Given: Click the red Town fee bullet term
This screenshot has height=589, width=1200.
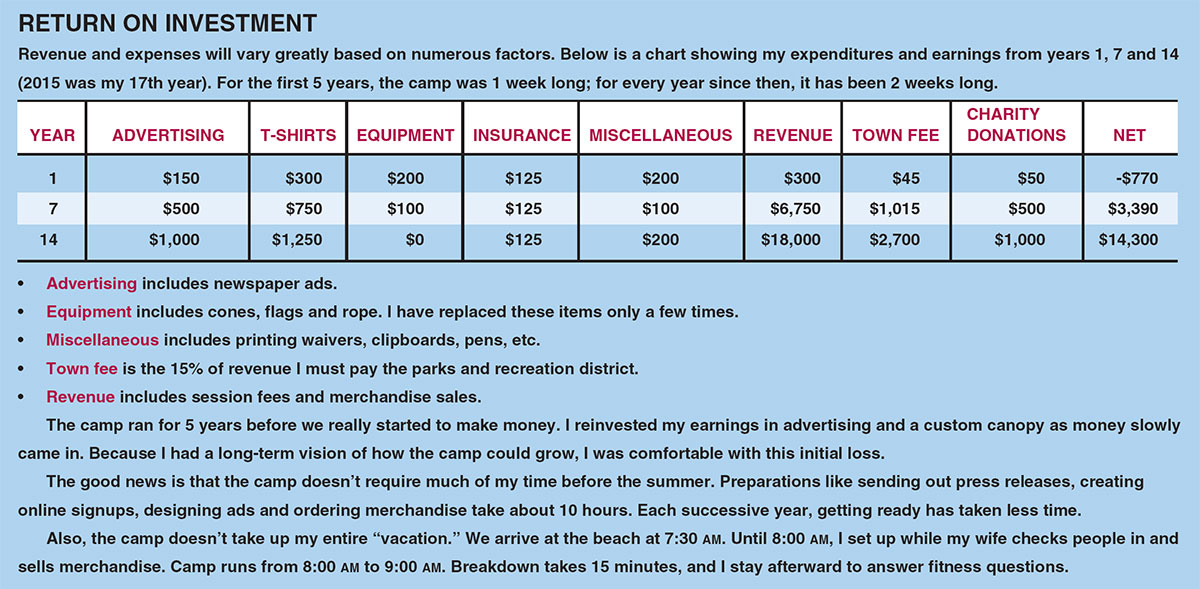Looking at the screenshot, I should pyautogui.click(x=82, y=368).
